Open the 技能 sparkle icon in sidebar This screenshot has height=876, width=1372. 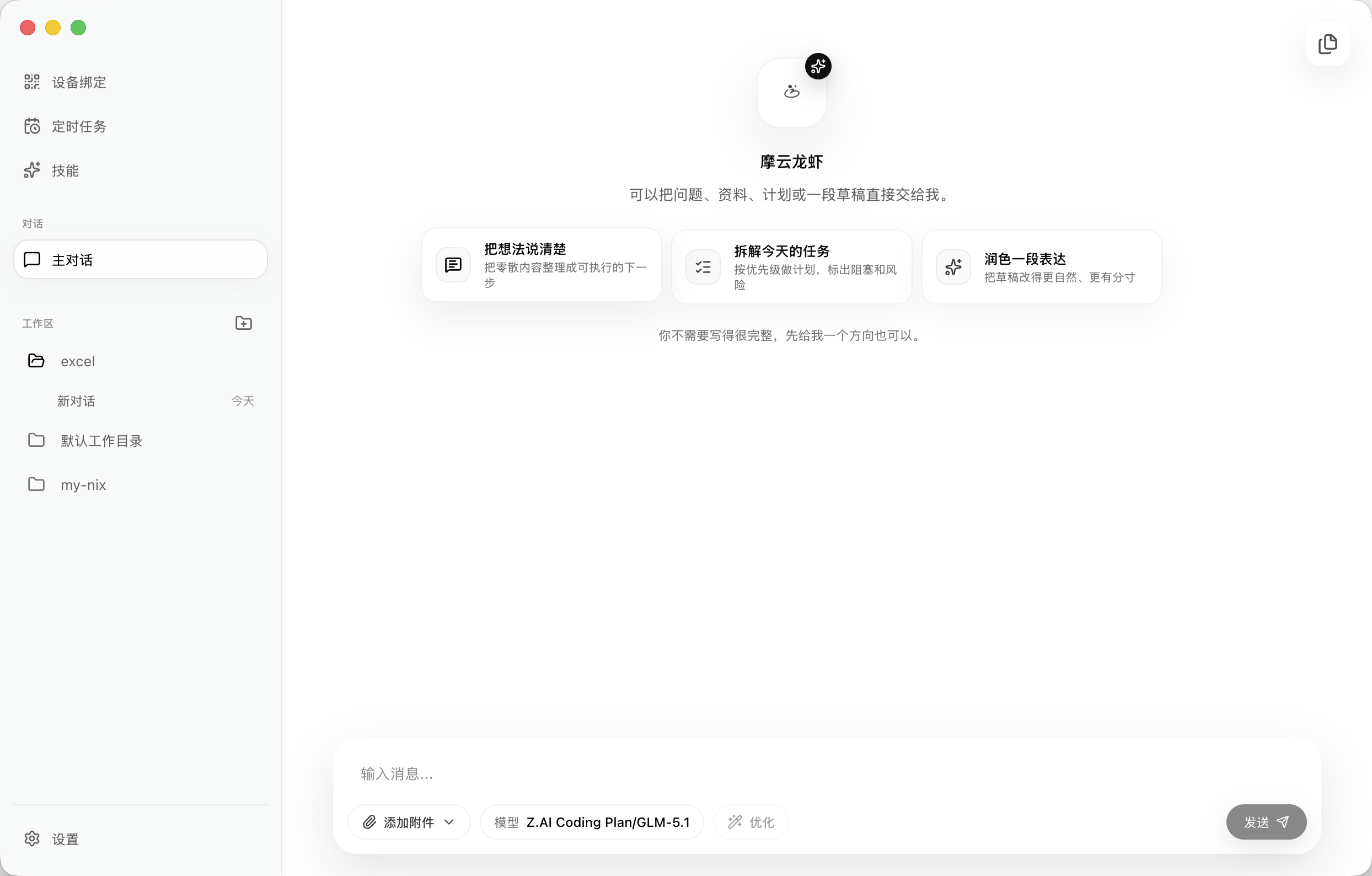click(32, 170)
